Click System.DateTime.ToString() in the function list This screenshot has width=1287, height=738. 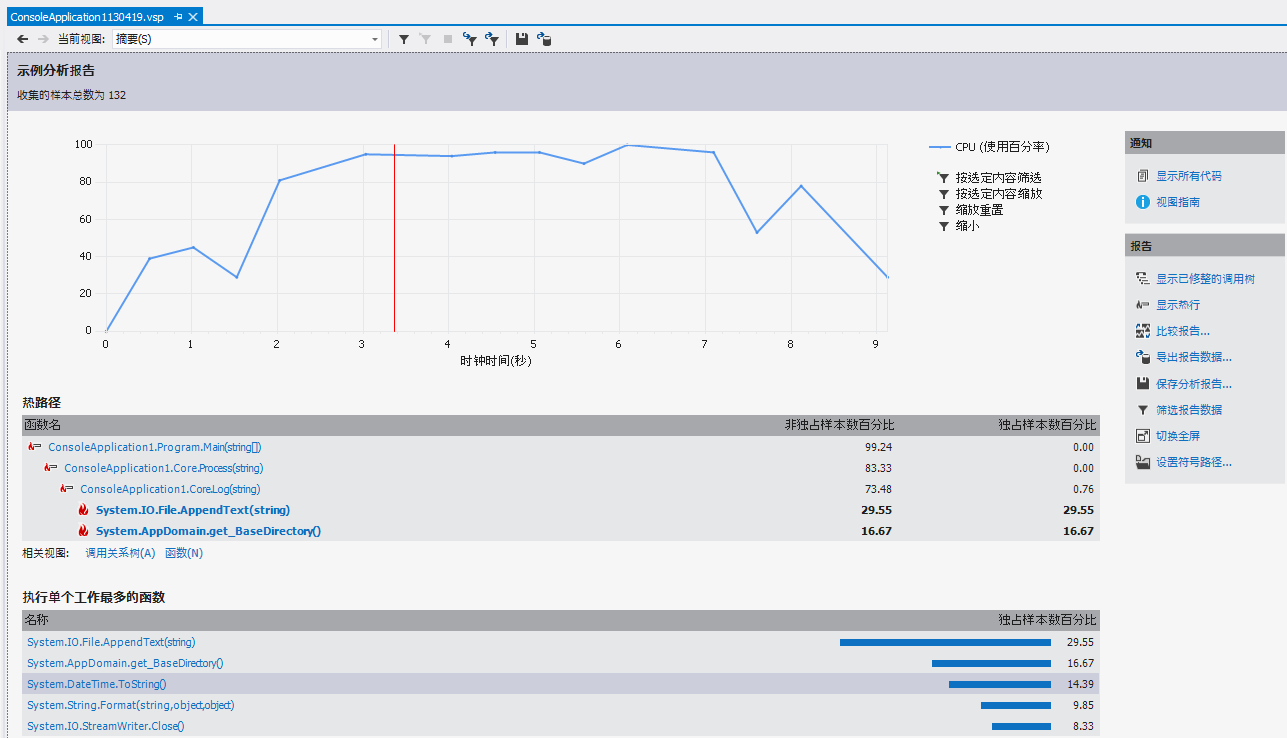(96, 684)
